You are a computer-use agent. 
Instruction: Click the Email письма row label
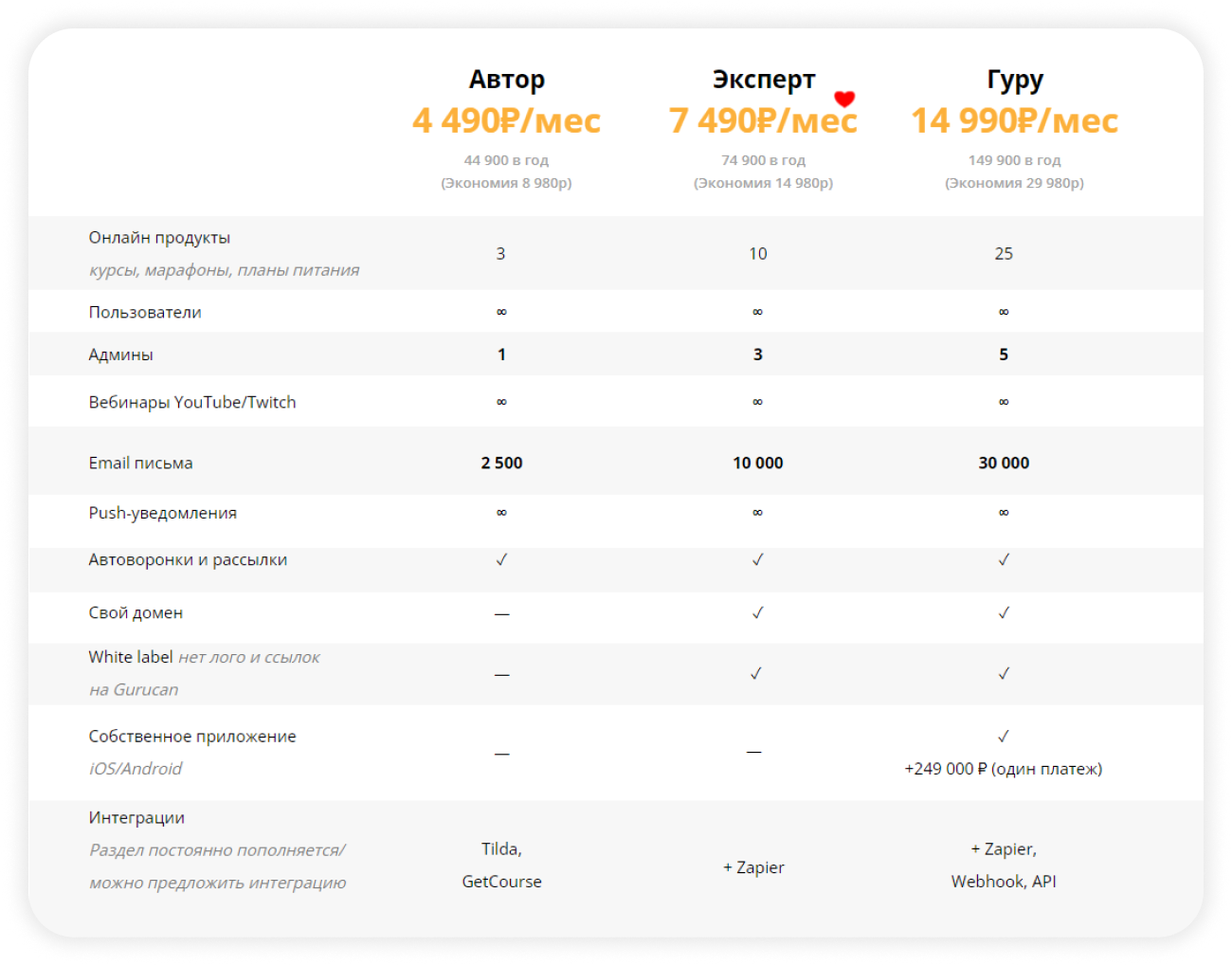140,463
